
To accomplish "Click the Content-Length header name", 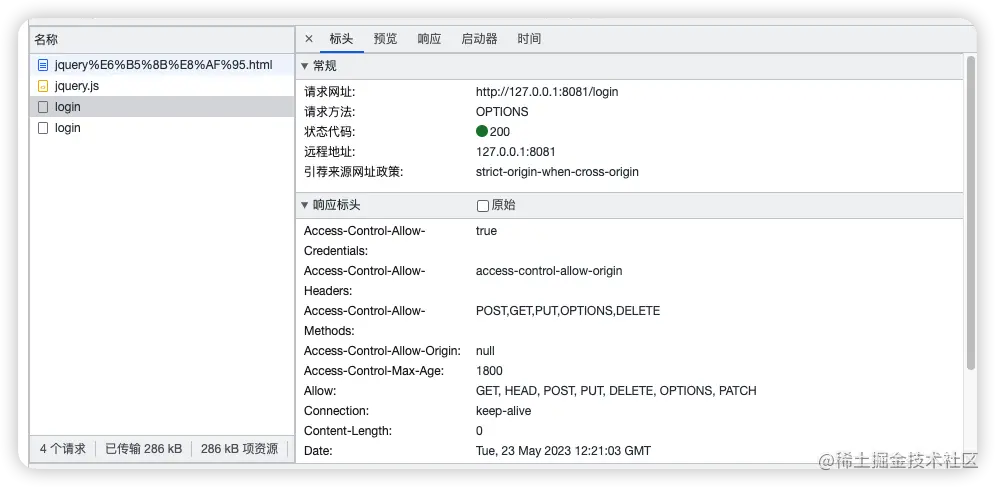I will pos(348,431).
